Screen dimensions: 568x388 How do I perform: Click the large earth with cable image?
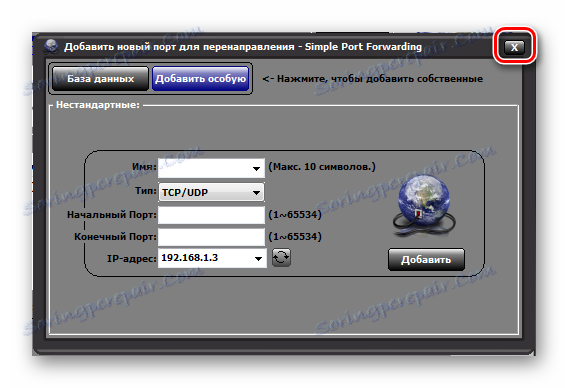[424, 205]
